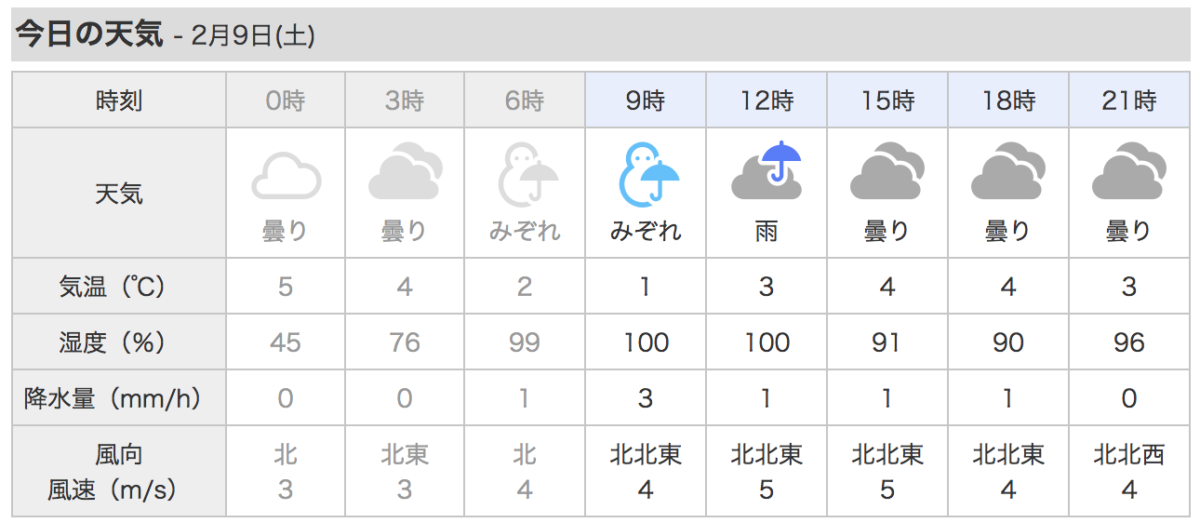Select the 12時 column header
Image resolution: width=1200 pixels, height=523 pixels.
coord(767,100)
